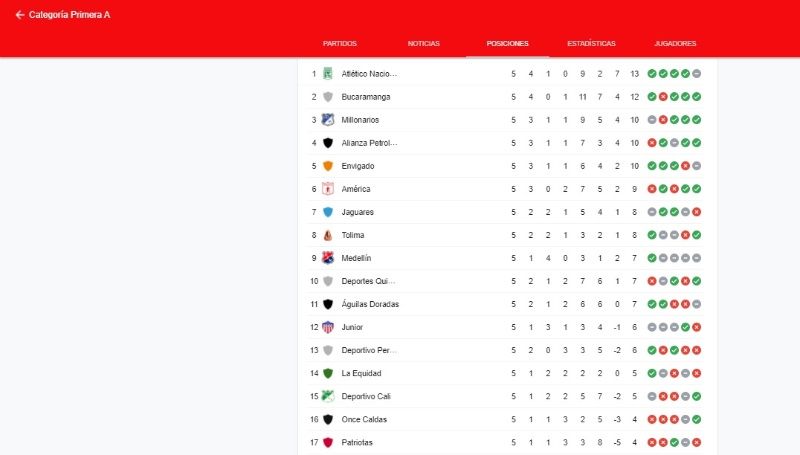Click the Águilas Doradas team name
Screen dimensions: 800x455
coord(370,304)
